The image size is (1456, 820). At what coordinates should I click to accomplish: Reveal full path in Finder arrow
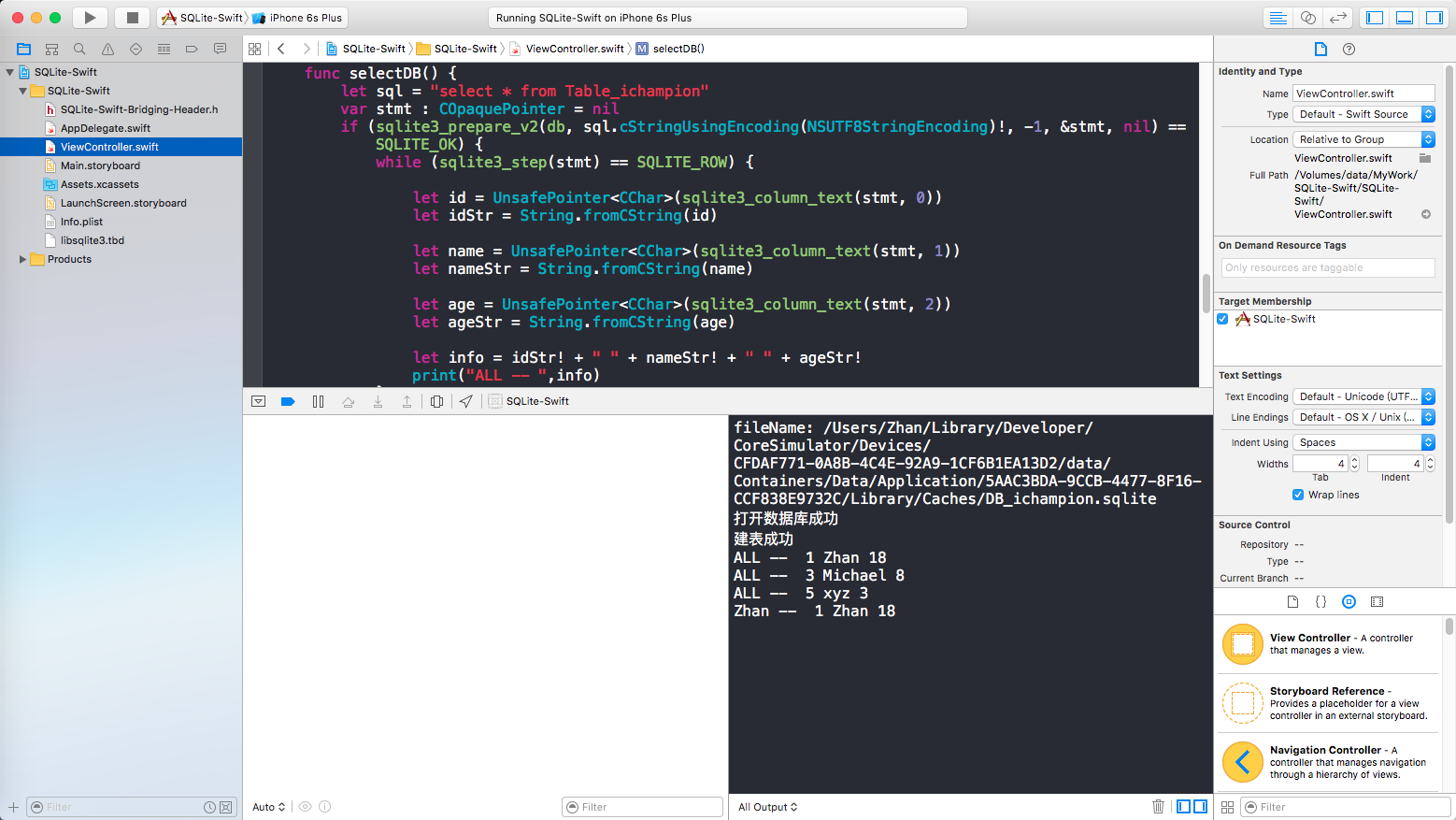(x=1426, y=214)
